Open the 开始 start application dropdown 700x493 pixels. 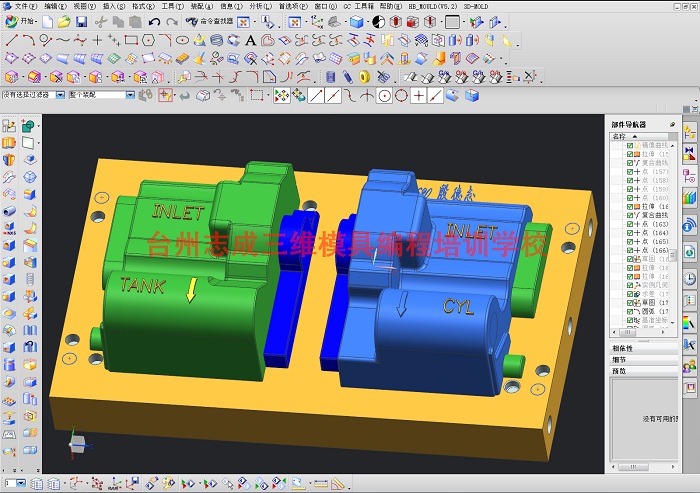pos(21,21)
